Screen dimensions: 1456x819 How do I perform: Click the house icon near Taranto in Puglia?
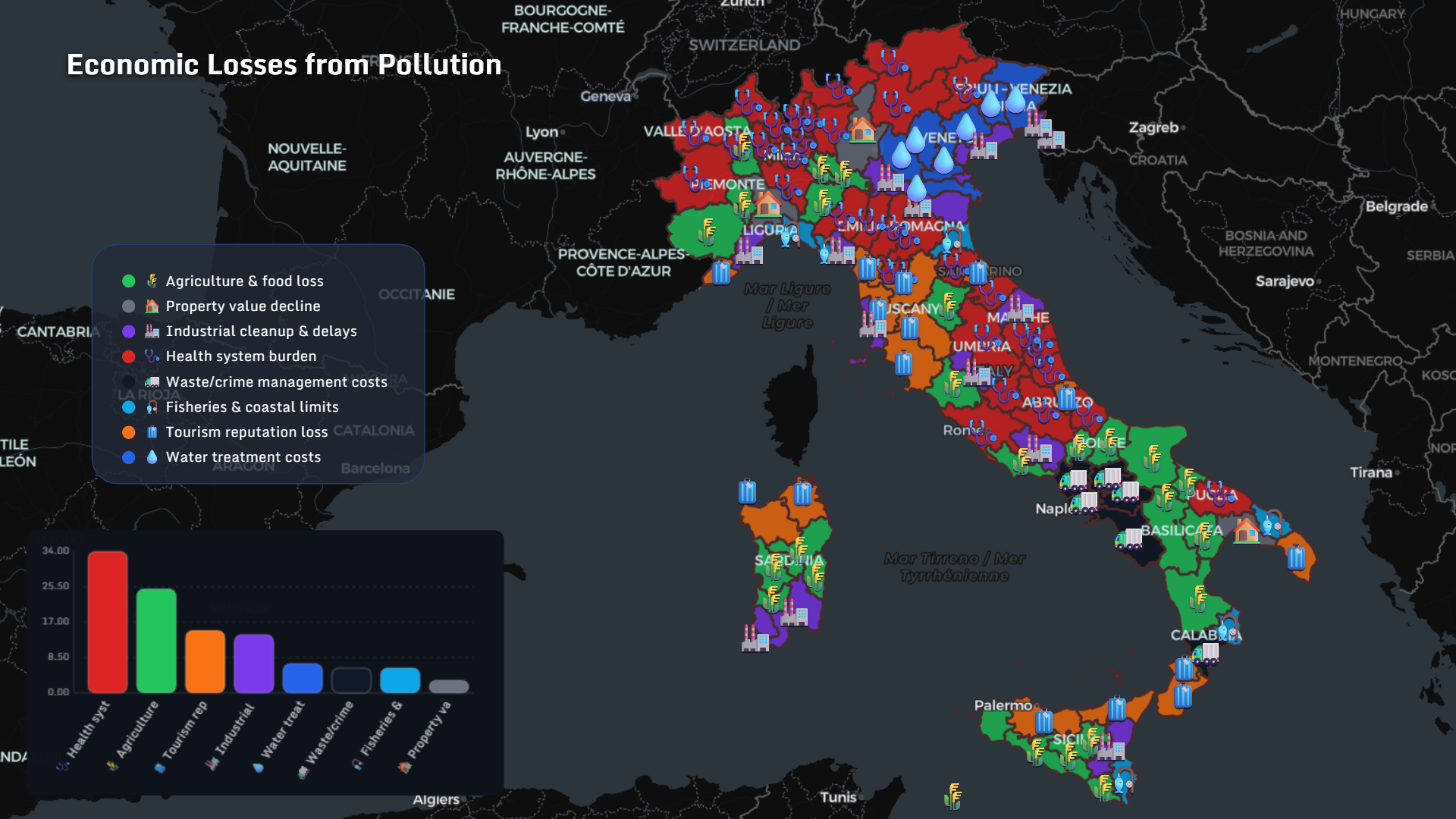pyautogui.click(x=1248, y=531)
